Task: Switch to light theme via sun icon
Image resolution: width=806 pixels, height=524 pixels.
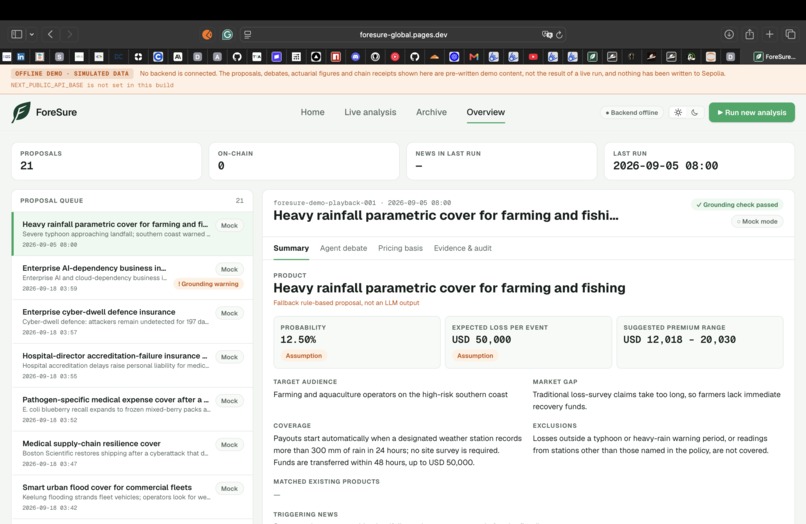Action: pyautogui.click(x=678, y=112)
